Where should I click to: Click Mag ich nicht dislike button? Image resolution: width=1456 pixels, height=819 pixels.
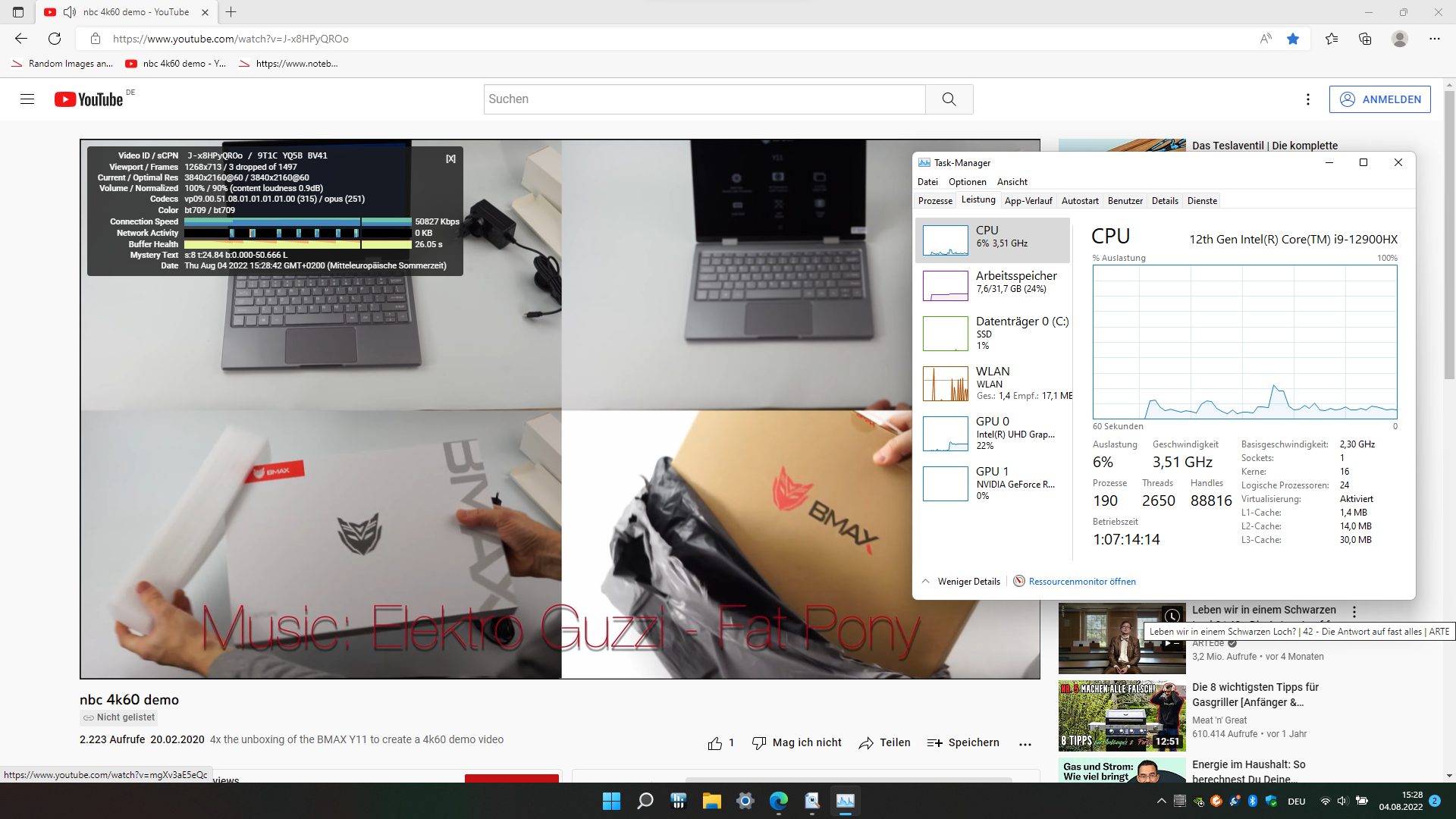pyautogui.click(x=796, y=743)
